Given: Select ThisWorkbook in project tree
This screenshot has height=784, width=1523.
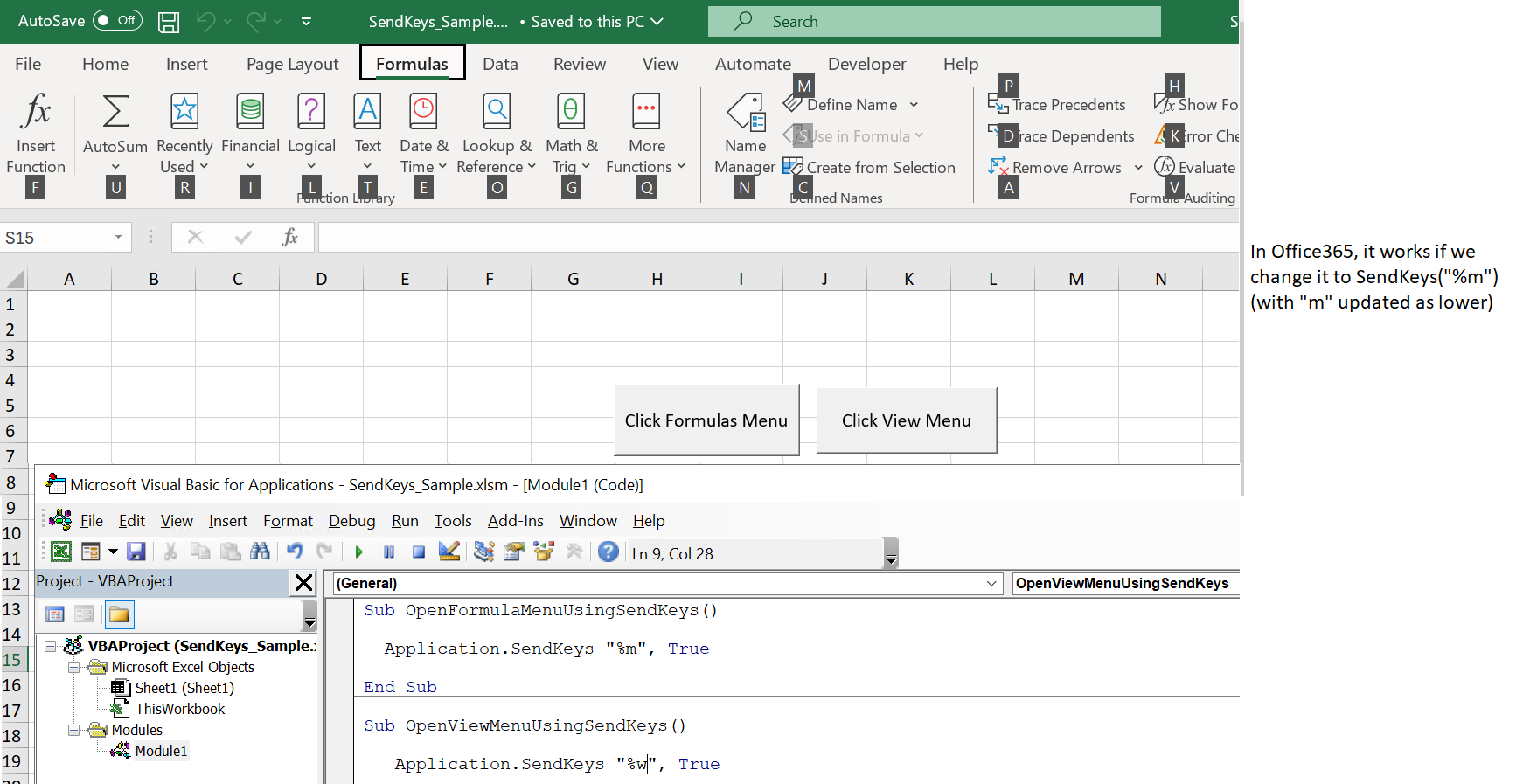Looking at the screenshot, I should 180,709.
